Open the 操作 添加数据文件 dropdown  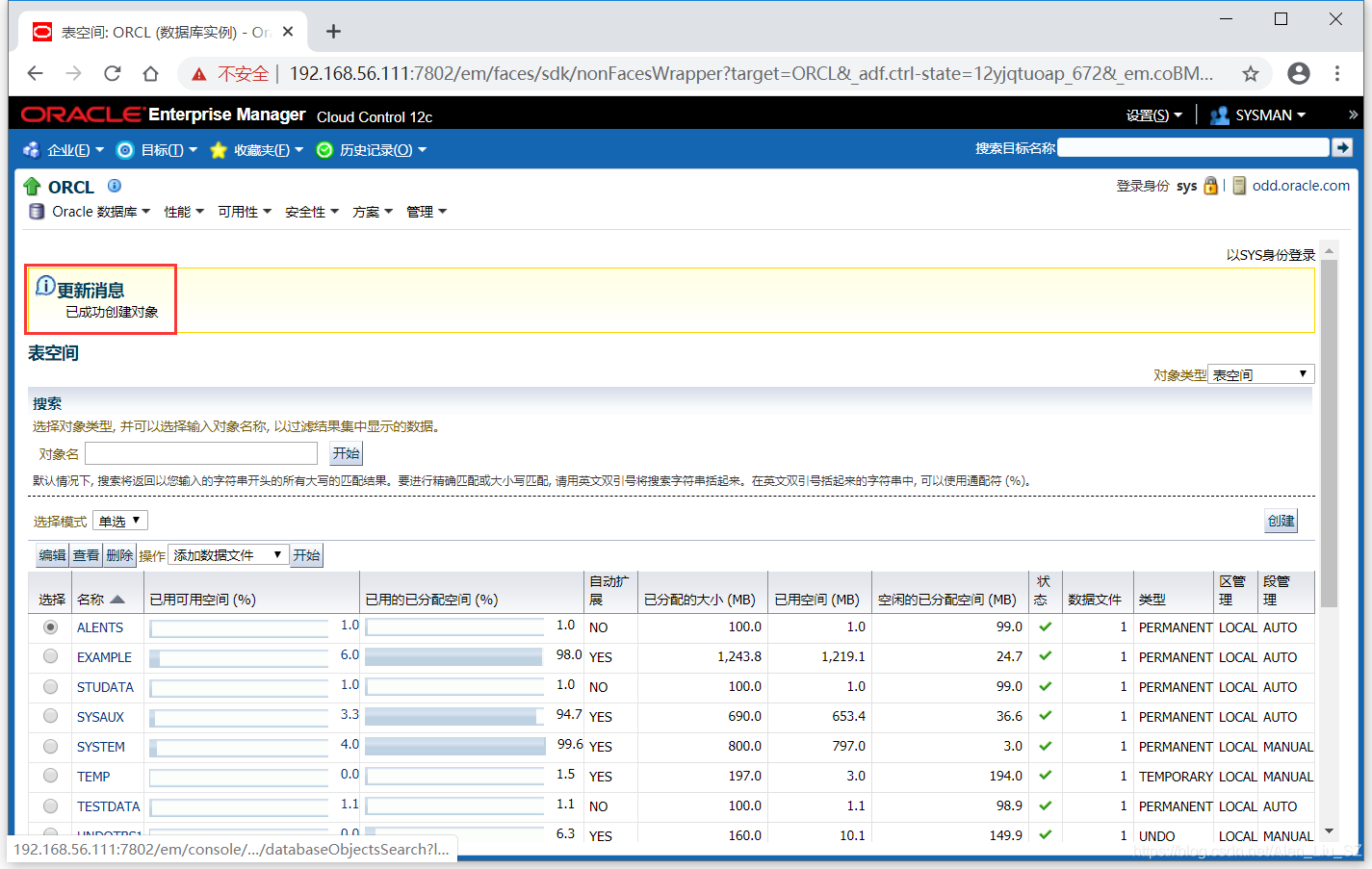(228, 555)
